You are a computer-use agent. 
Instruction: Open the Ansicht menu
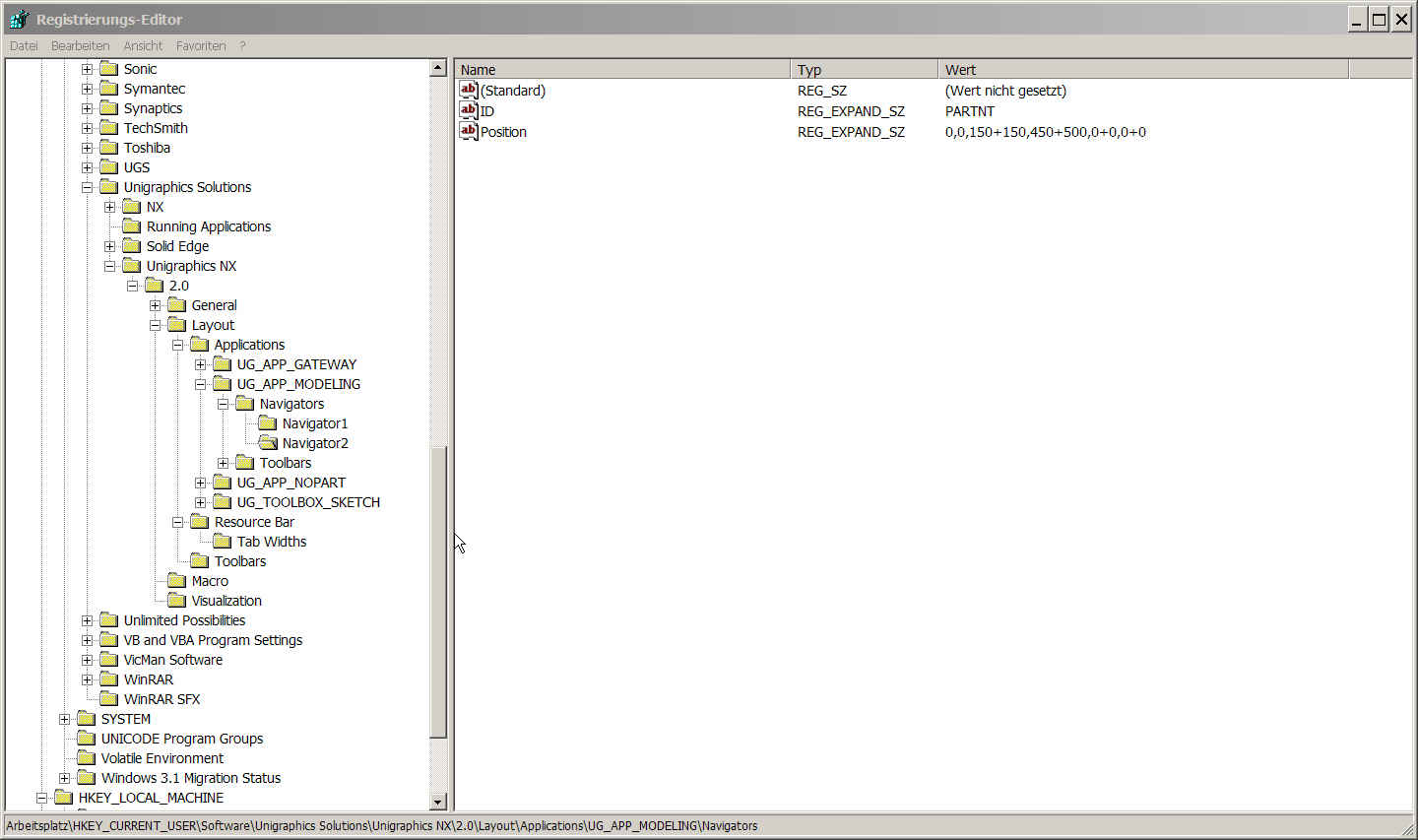(143, 45)
